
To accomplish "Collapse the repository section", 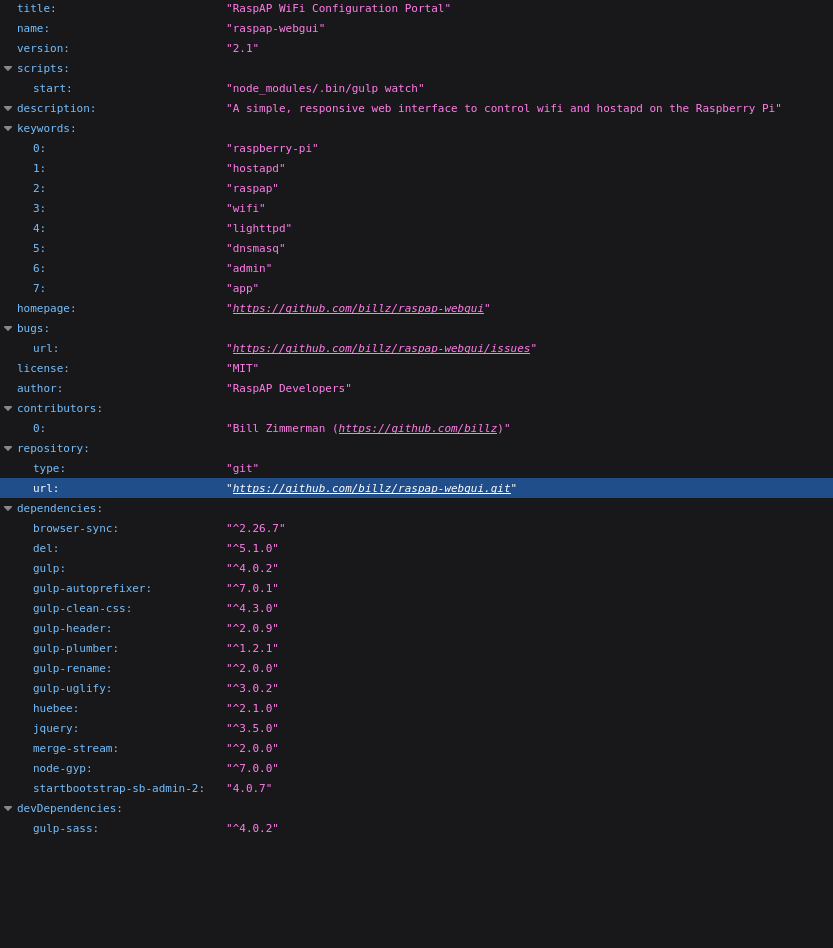I will click(8, 449).
